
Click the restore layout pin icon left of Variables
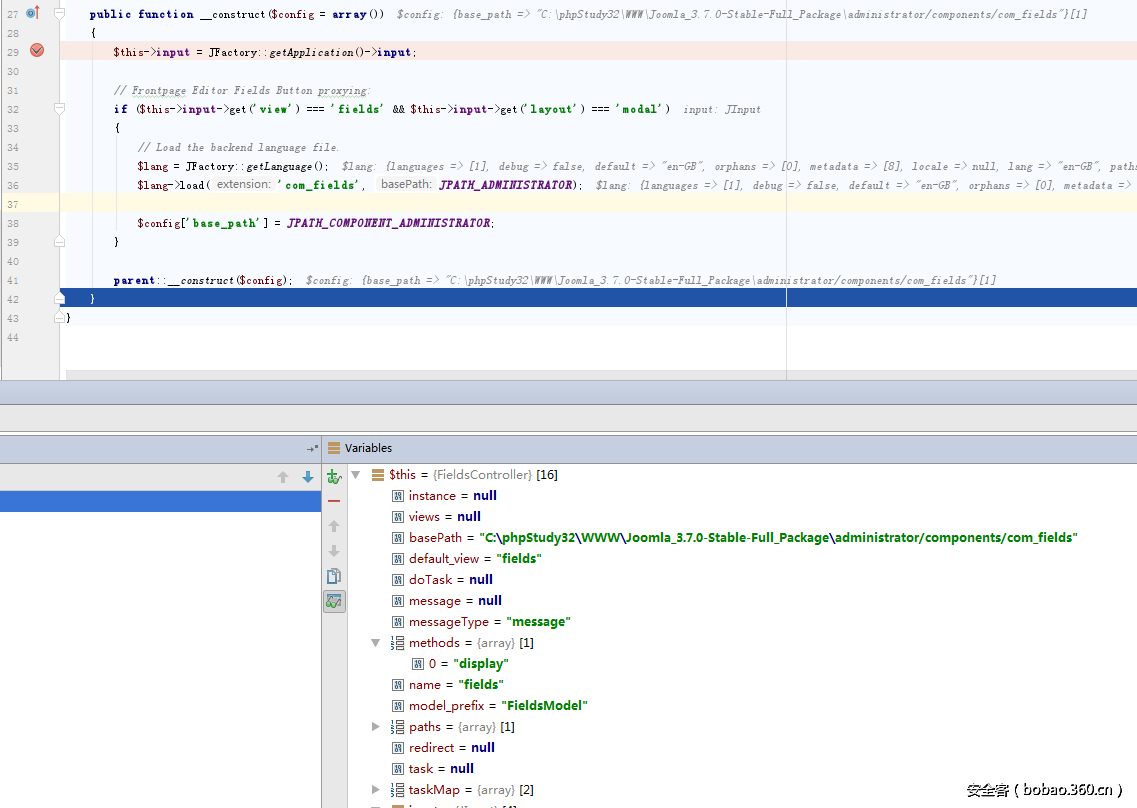313,448
